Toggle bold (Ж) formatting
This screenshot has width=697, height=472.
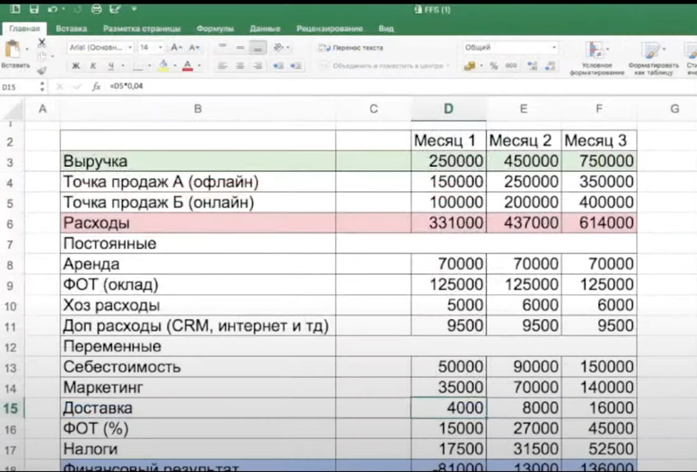coord(76,66)
